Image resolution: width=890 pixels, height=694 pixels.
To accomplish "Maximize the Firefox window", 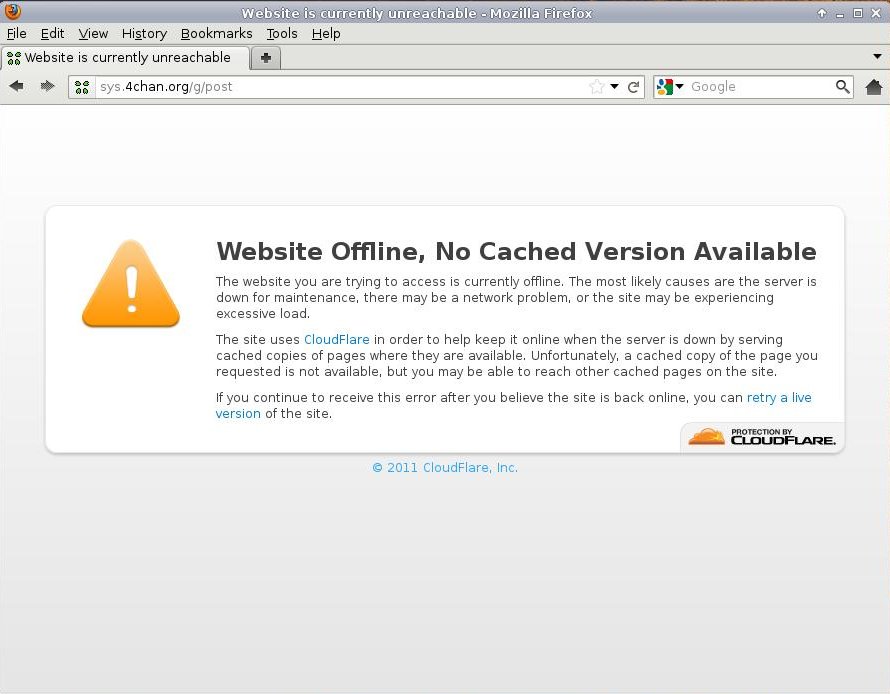I will coord(858,13).
